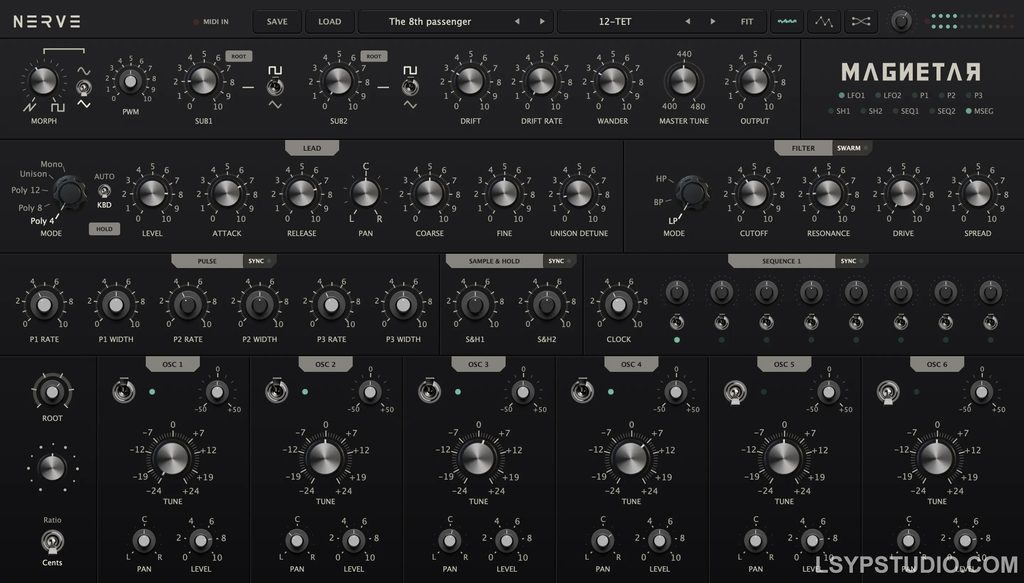Click the SAVE button

(277, 22)
